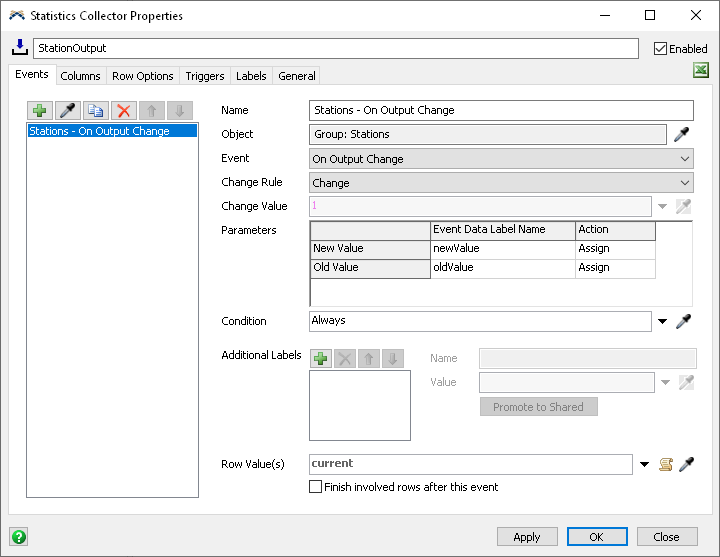The image size is (720, 557).
Task: Open the Change Rule dropdown
Action: point(501,183)
